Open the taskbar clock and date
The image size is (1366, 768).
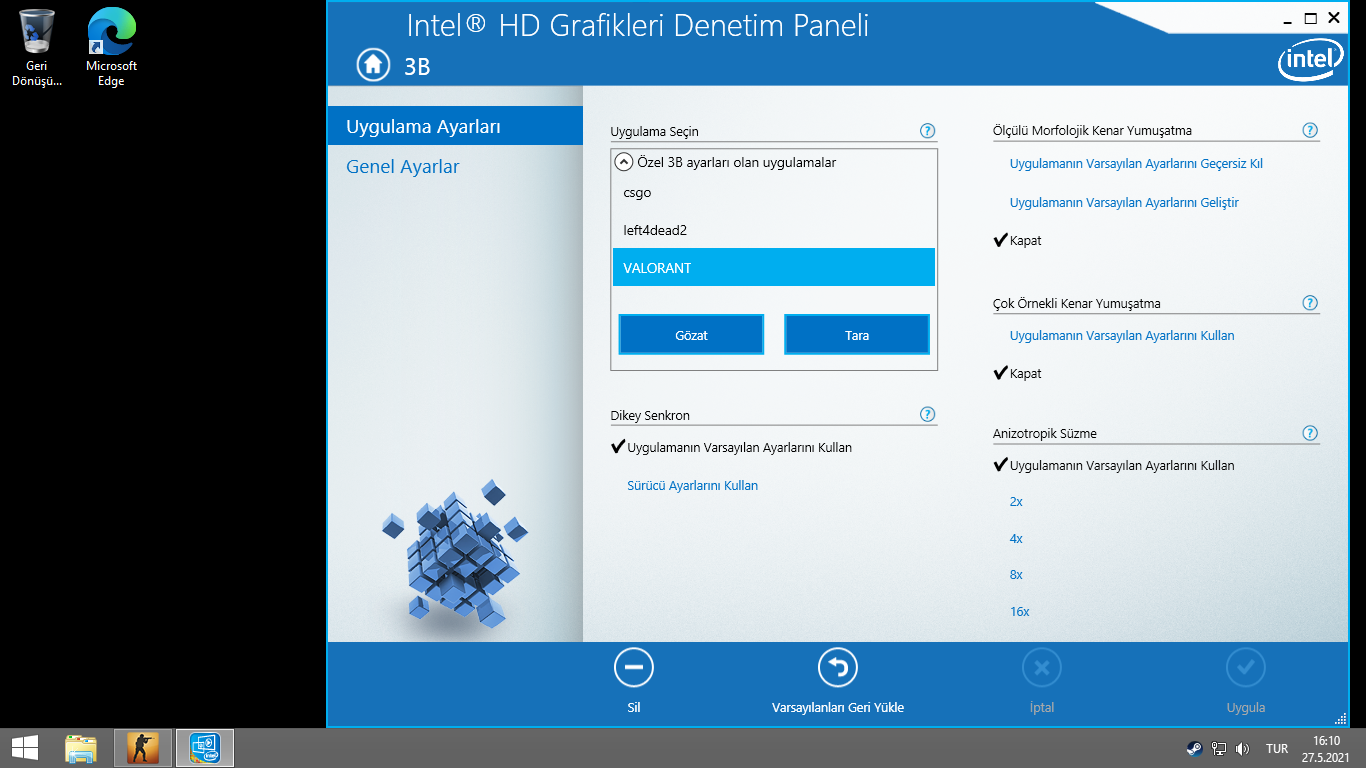(1326, 748)
